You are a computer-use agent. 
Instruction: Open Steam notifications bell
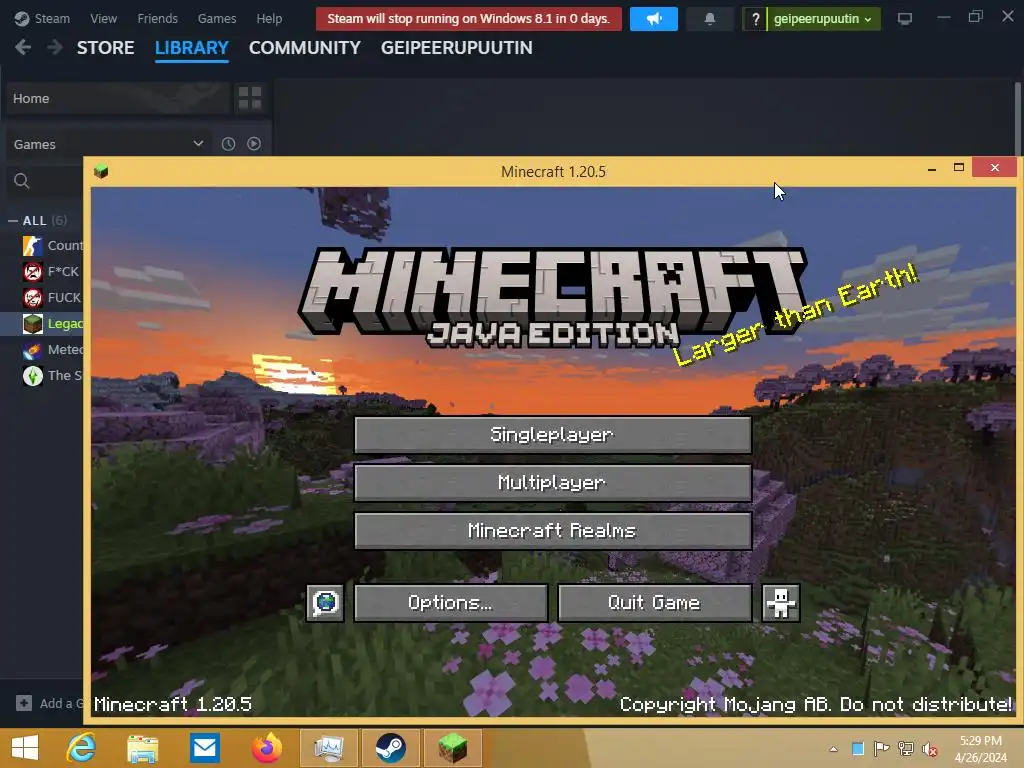(710, 18)
